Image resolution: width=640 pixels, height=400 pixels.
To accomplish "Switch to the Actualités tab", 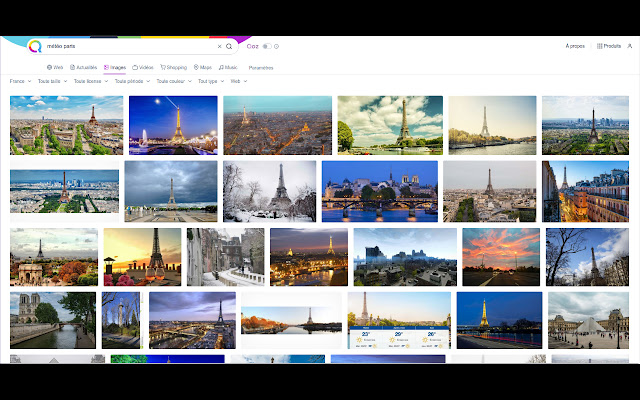I will pyautogui.click(x=84, y=67).
